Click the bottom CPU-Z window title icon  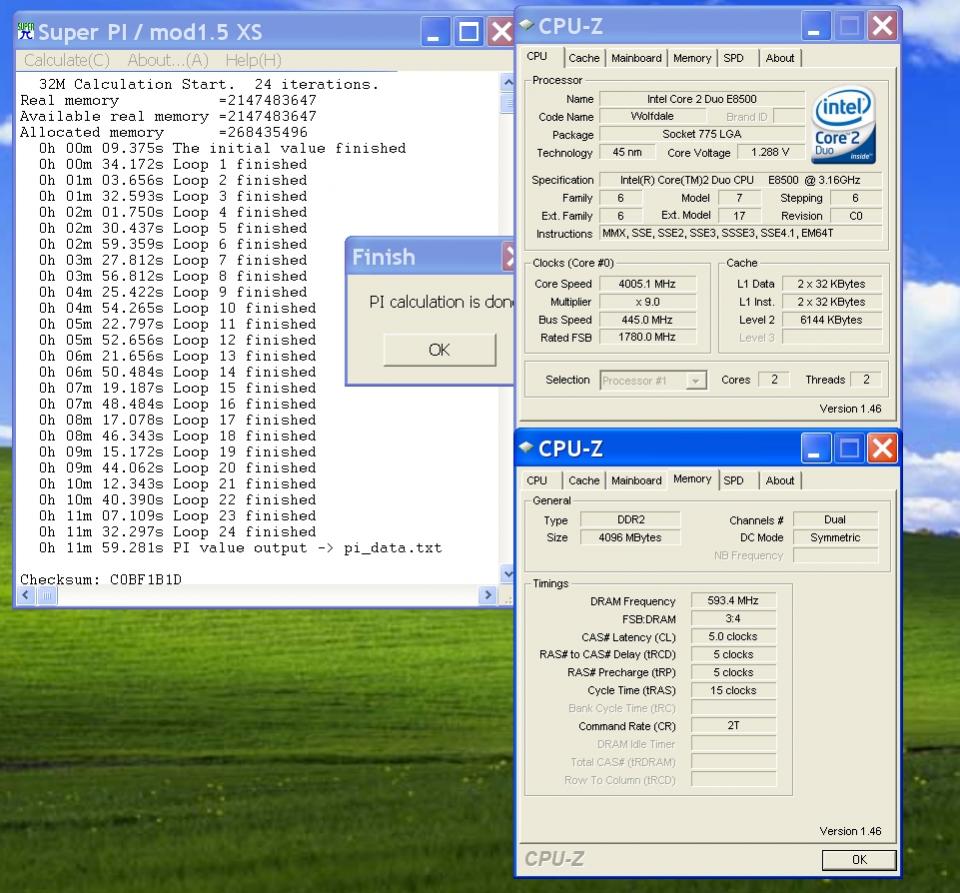click(x=527, y=447)
